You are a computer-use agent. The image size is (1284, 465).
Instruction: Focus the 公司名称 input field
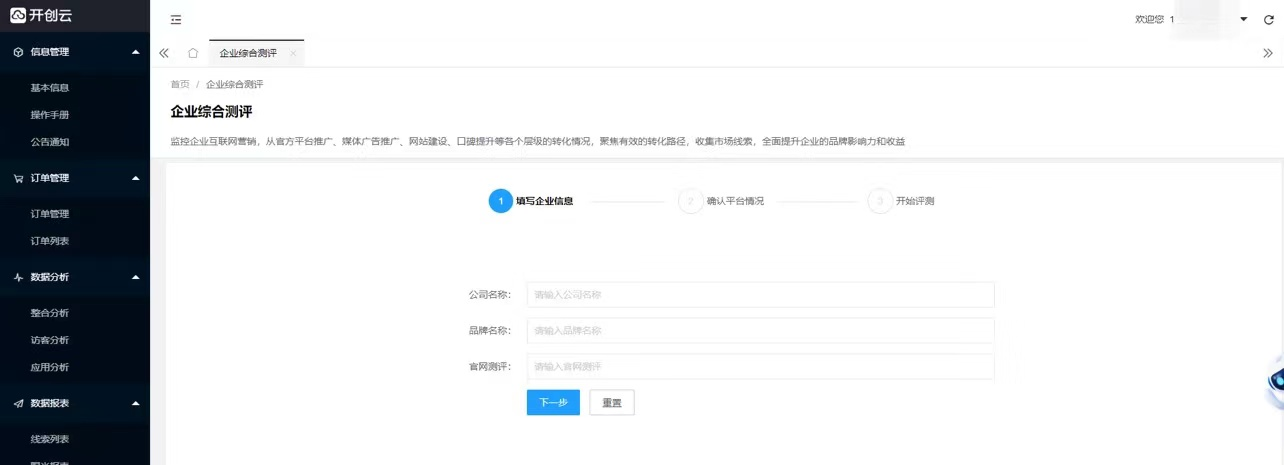click(x=760, y=295)
